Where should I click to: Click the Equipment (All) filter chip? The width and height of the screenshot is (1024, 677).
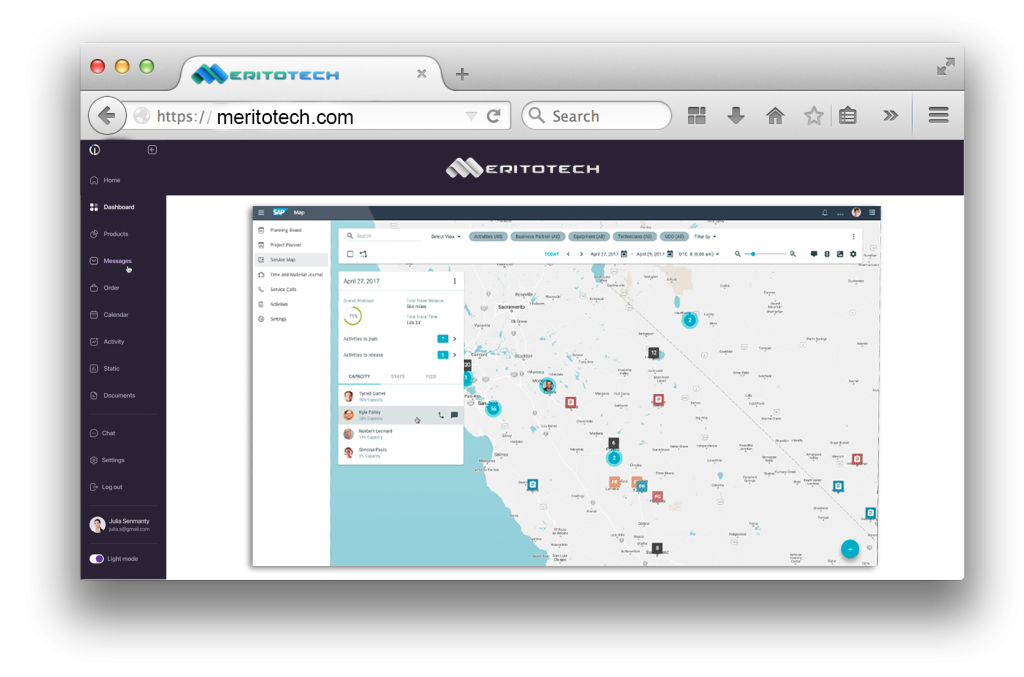[588, 236]
